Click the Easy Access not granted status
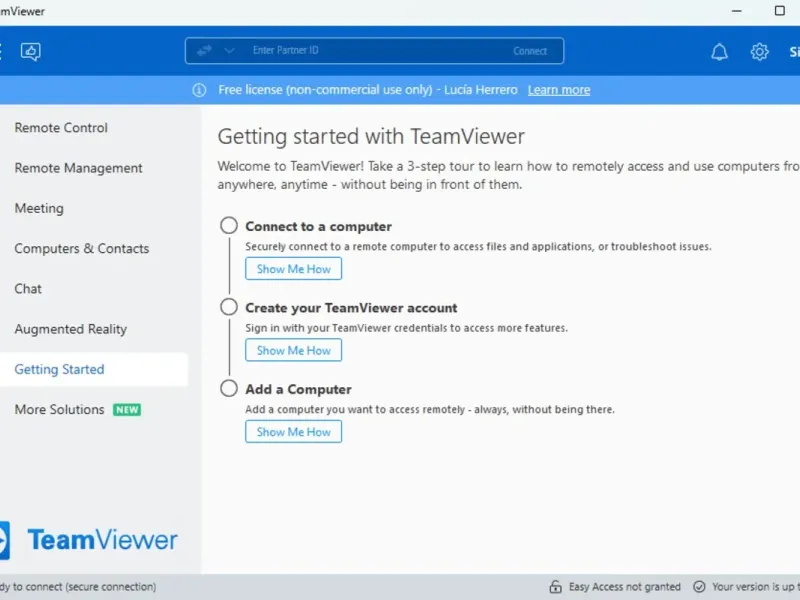Viewport: 800px width, 600px height. [x=624, y=587]
